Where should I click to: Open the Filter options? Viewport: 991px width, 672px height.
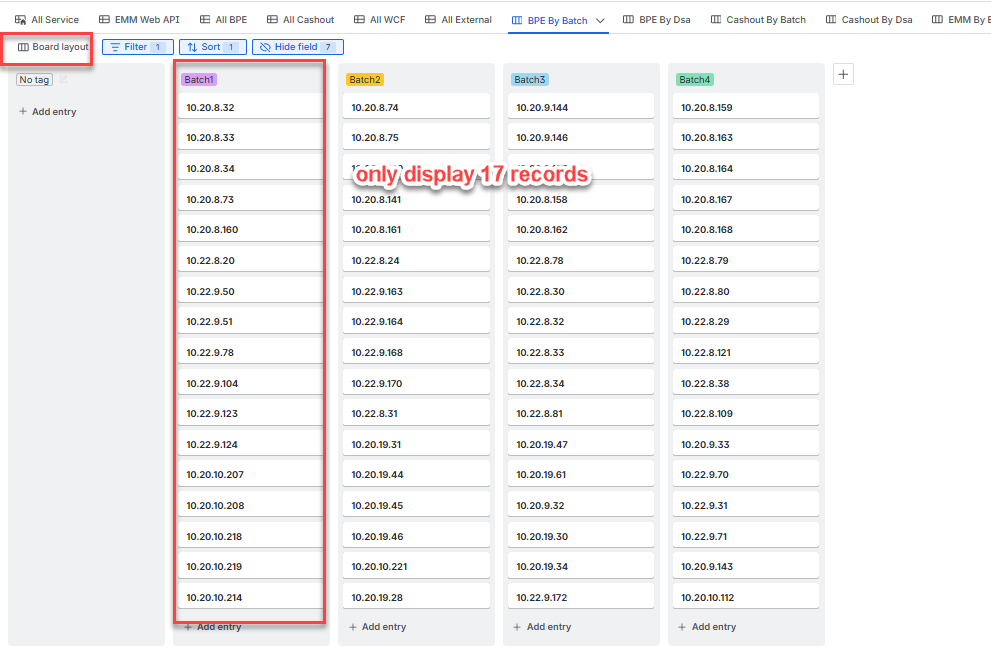138,47
